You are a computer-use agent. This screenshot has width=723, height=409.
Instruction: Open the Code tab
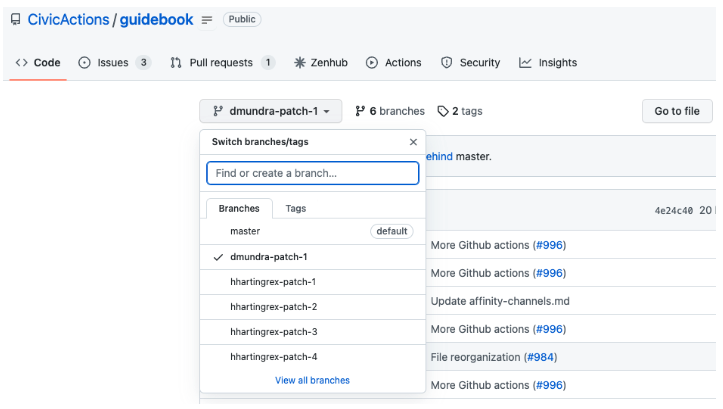coord(38,62)
